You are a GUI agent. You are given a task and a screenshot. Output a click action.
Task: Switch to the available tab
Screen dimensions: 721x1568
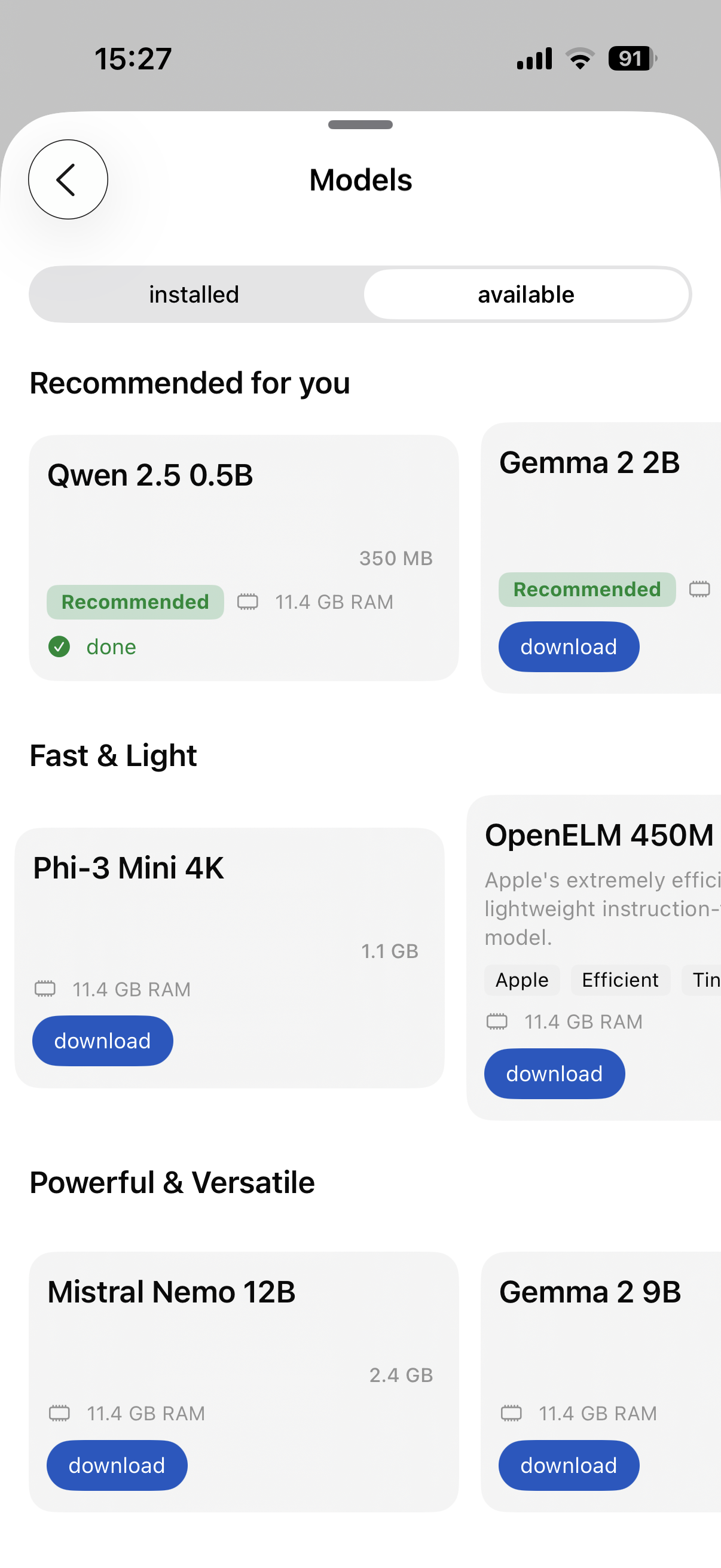tap(526, 295)
